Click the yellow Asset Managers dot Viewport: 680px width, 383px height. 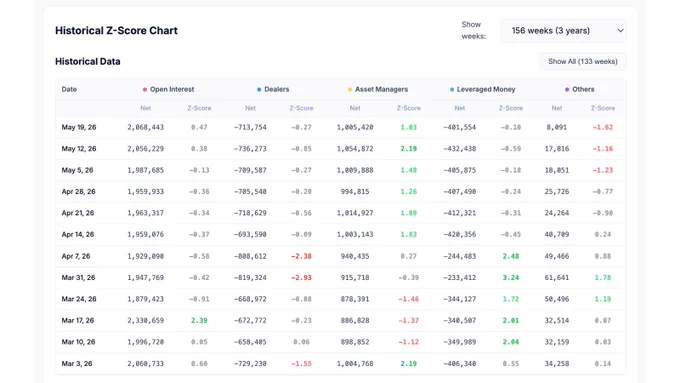coord(350,90)
